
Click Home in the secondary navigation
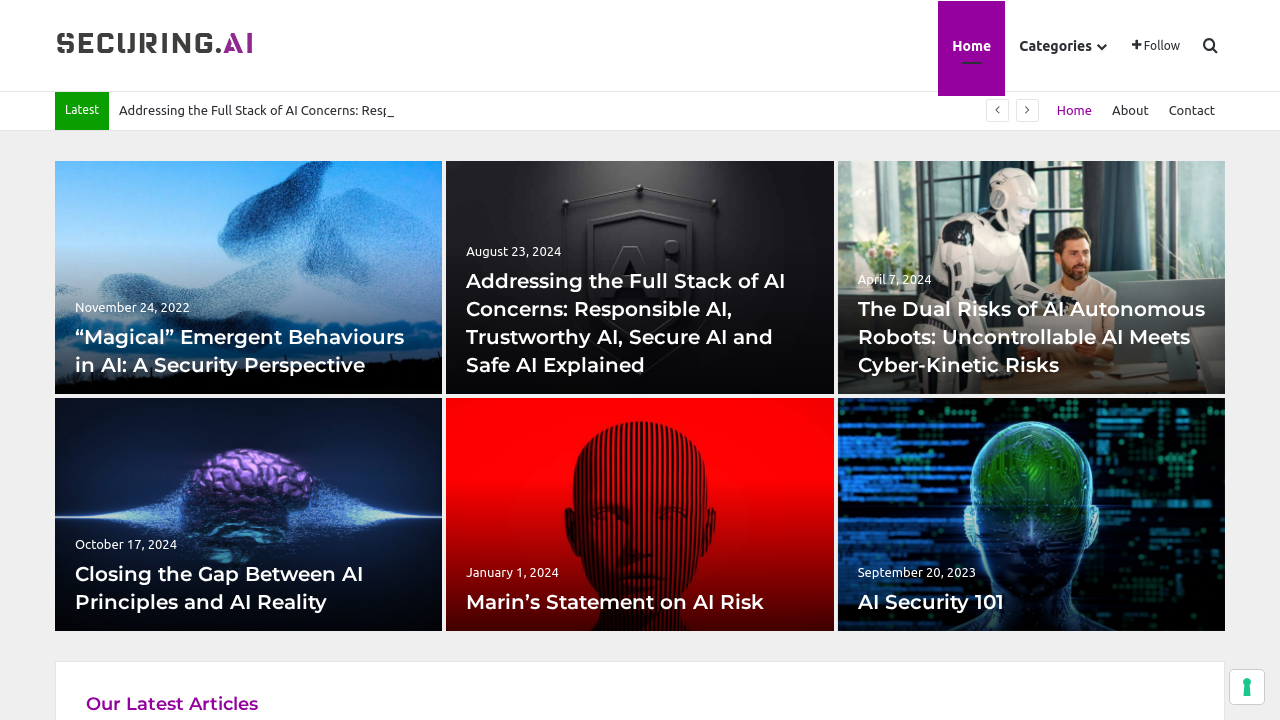1074,110
